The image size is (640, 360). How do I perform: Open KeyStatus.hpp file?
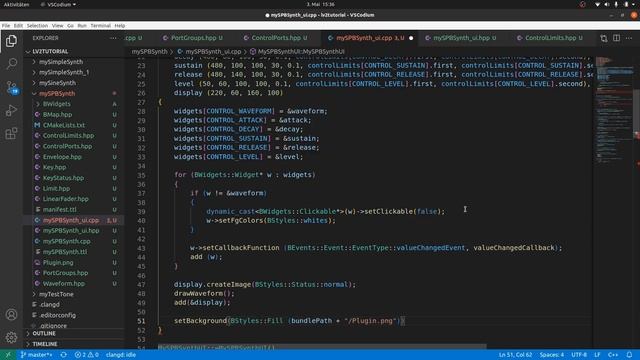click(73, 178)
